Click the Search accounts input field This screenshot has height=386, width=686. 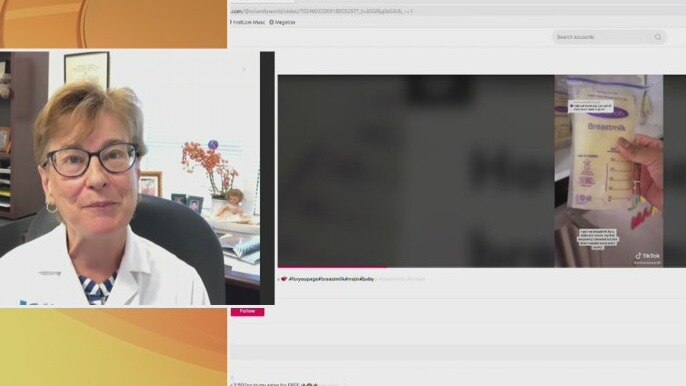(x=609, y=37)
